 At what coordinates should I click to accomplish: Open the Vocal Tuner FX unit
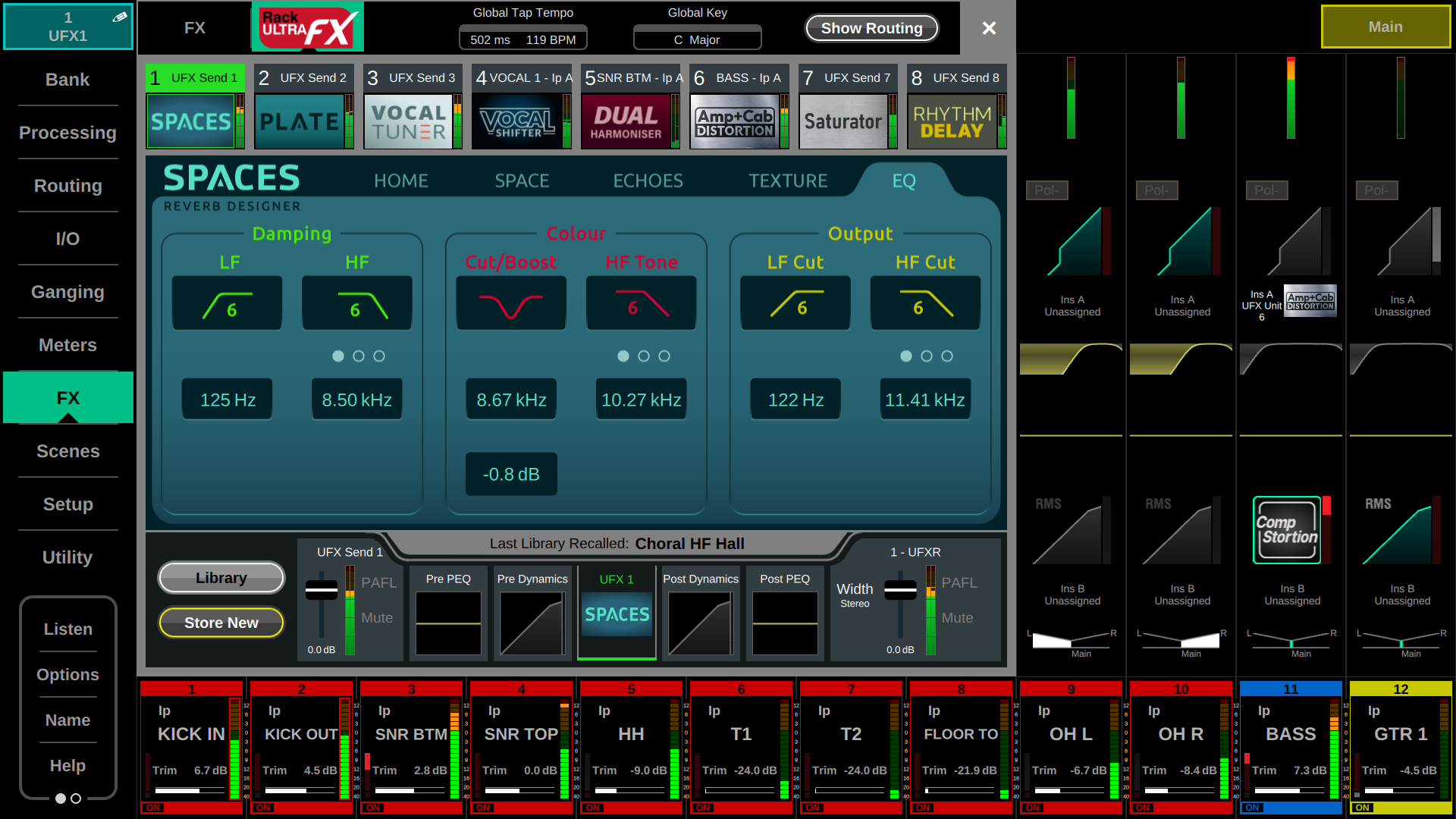click(x=408, y=121)
